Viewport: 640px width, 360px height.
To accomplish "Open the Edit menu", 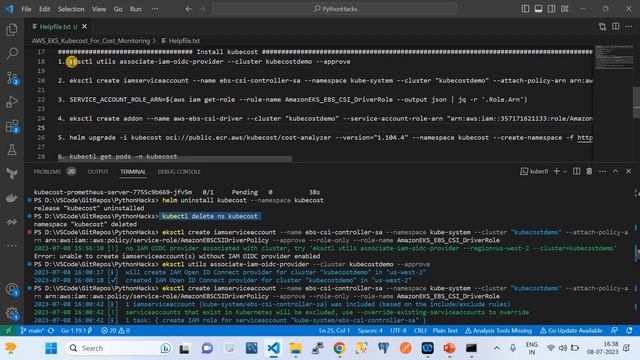I will (x=44, y=9).
